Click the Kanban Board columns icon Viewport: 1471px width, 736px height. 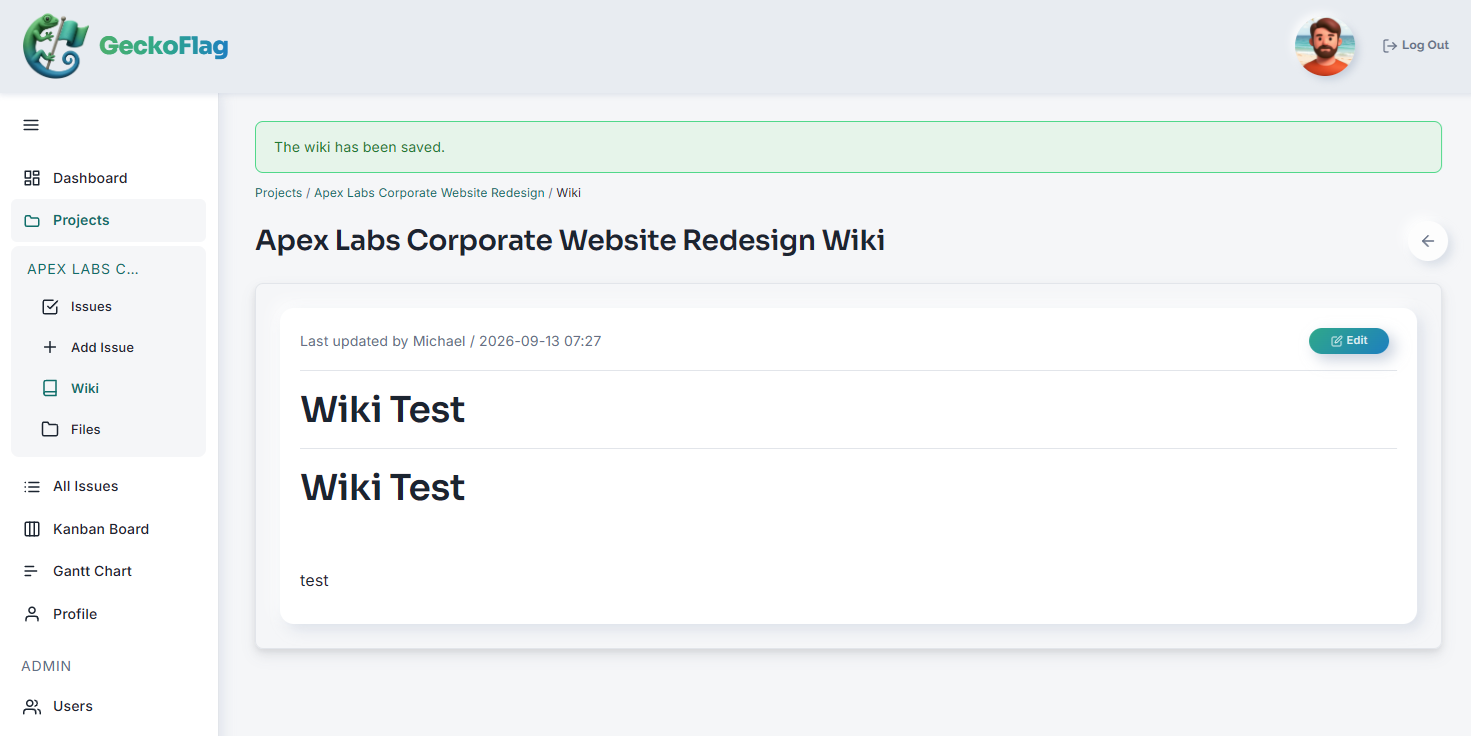(32, 529)
